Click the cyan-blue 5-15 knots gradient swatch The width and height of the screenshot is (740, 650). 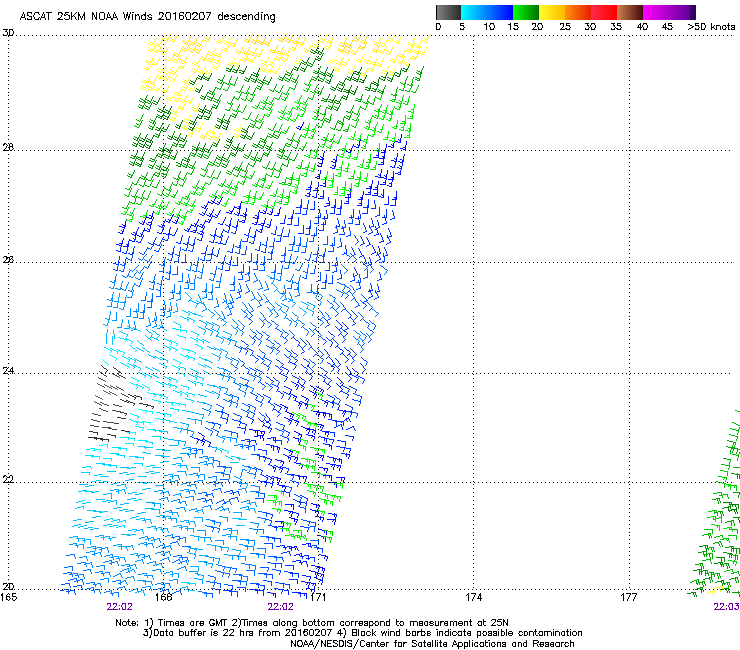487,12
